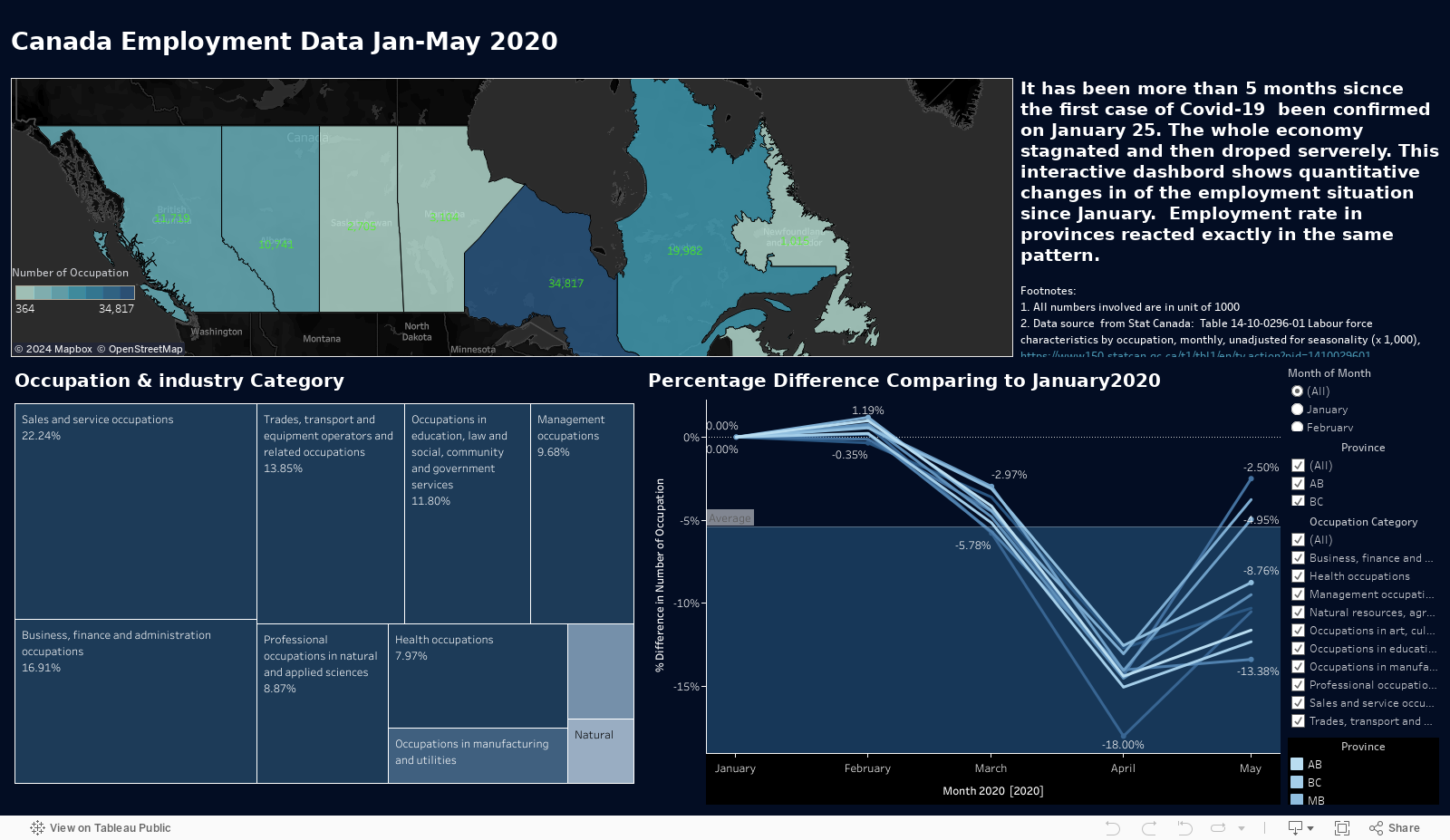Select Occupations in education, law treemap tile
This screenshot has width=1450, height=840.
[x=468, y=513]
